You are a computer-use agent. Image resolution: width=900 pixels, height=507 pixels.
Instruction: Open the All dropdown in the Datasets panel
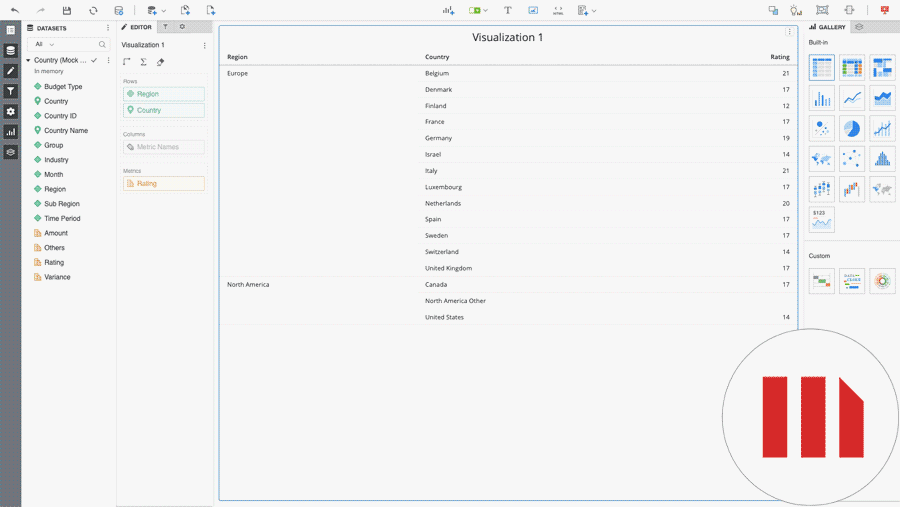click(x=45, y=44)
